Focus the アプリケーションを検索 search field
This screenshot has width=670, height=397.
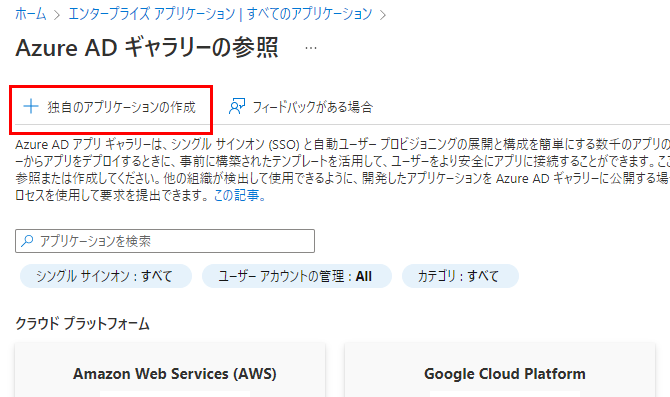(165, 241)
